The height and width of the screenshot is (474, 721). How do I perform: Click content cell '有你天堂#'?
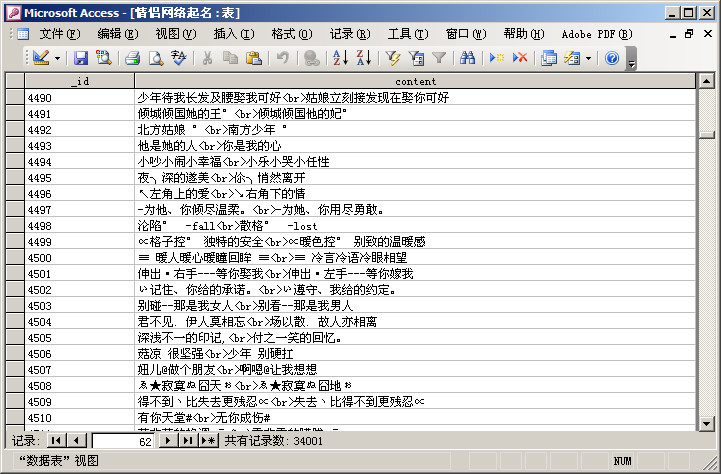(x=415, y=417)
